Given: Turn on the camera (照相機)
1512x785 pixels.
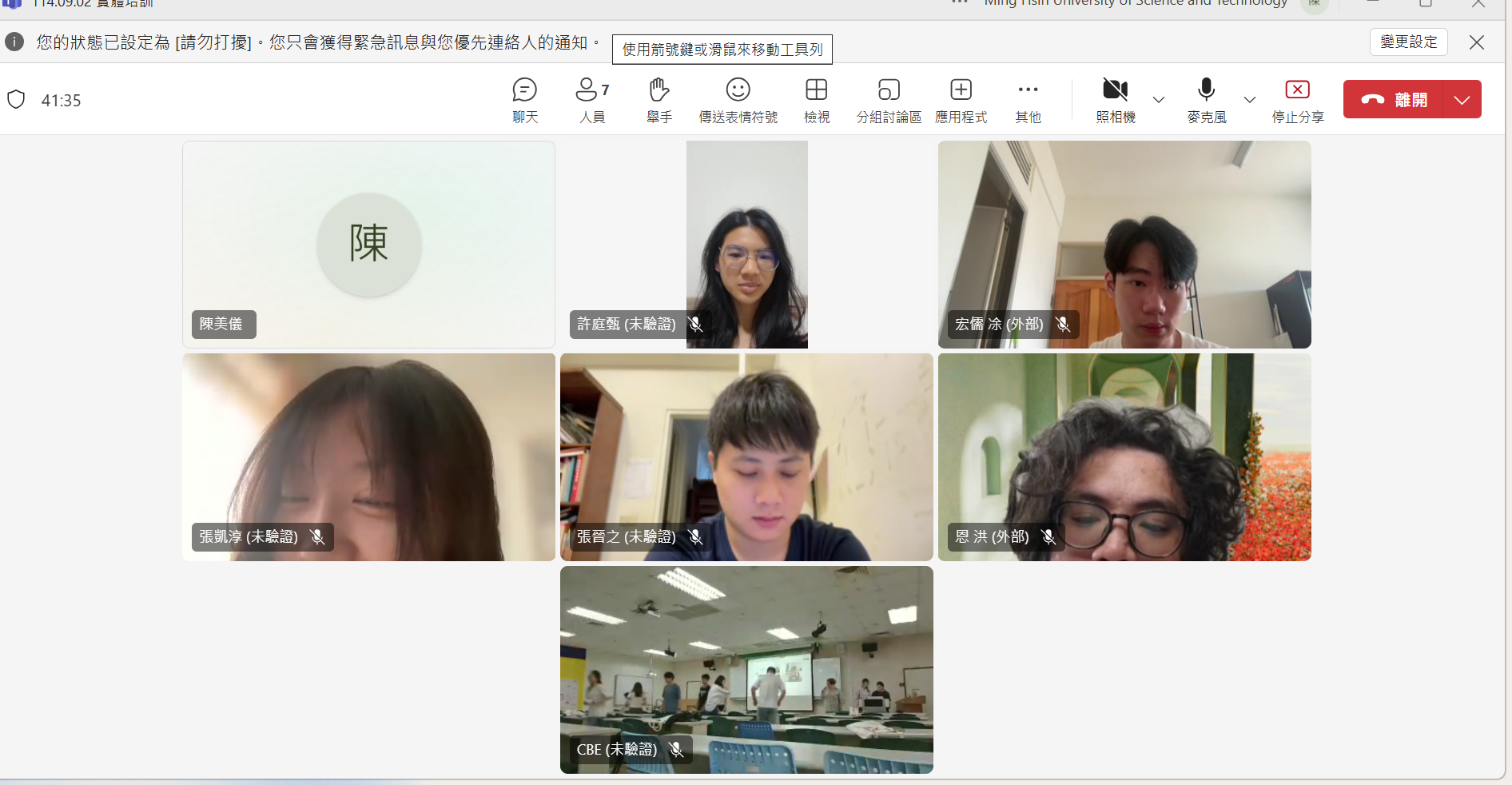Looking at the screenshot, I should (x=1116, y=100).
